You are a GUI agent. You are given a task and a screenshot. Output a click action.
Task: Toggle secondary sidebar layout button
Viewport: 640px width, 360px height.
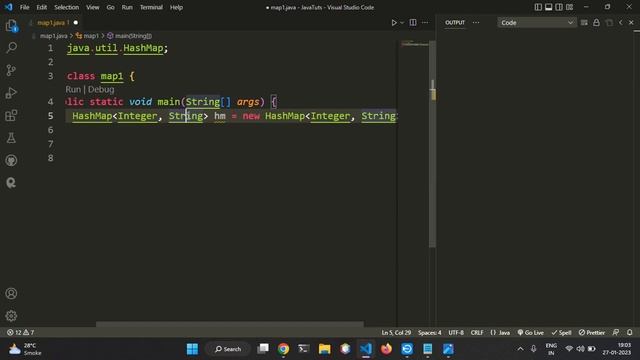(x=559, y=7)
